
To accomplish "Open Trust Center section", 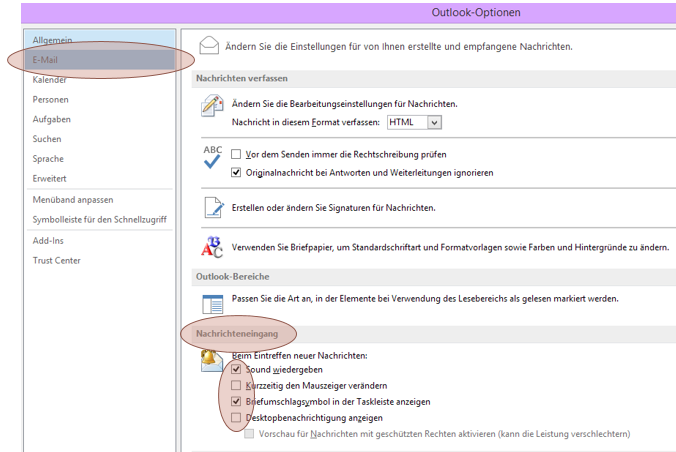I will (x=56, y=260).
